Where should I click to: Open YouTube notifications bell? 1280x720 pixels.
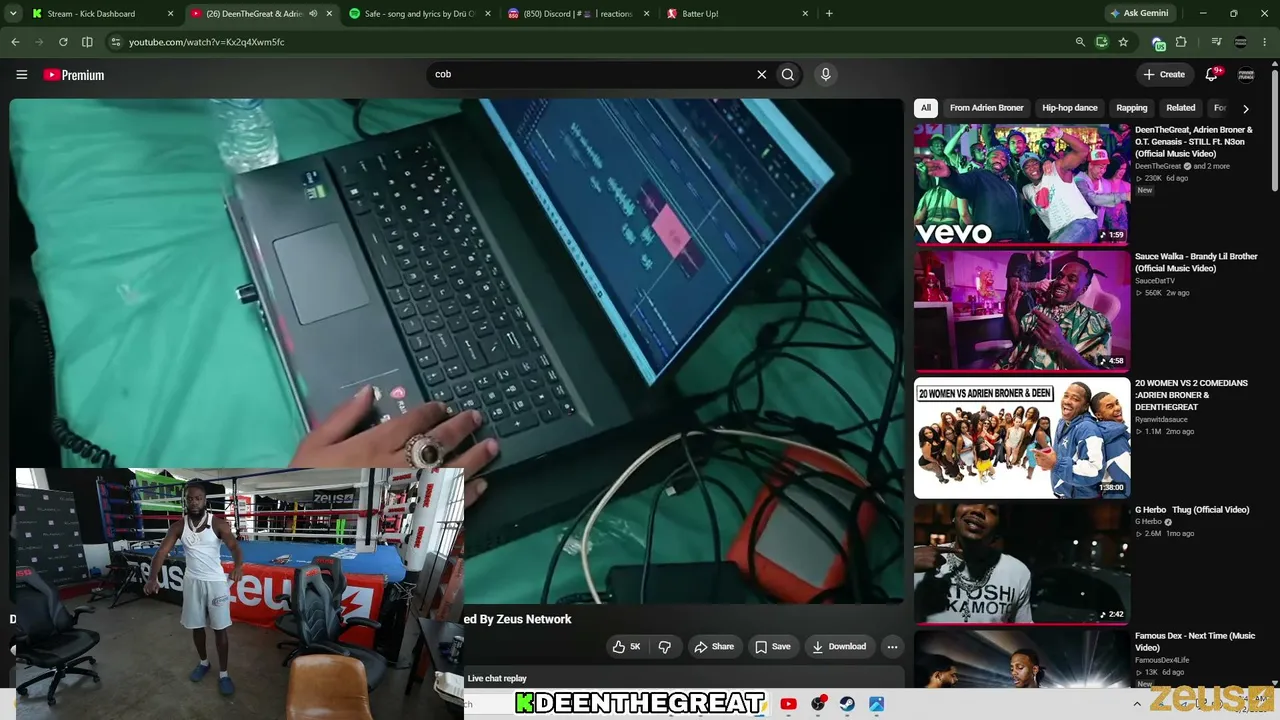coord(1212,74)
